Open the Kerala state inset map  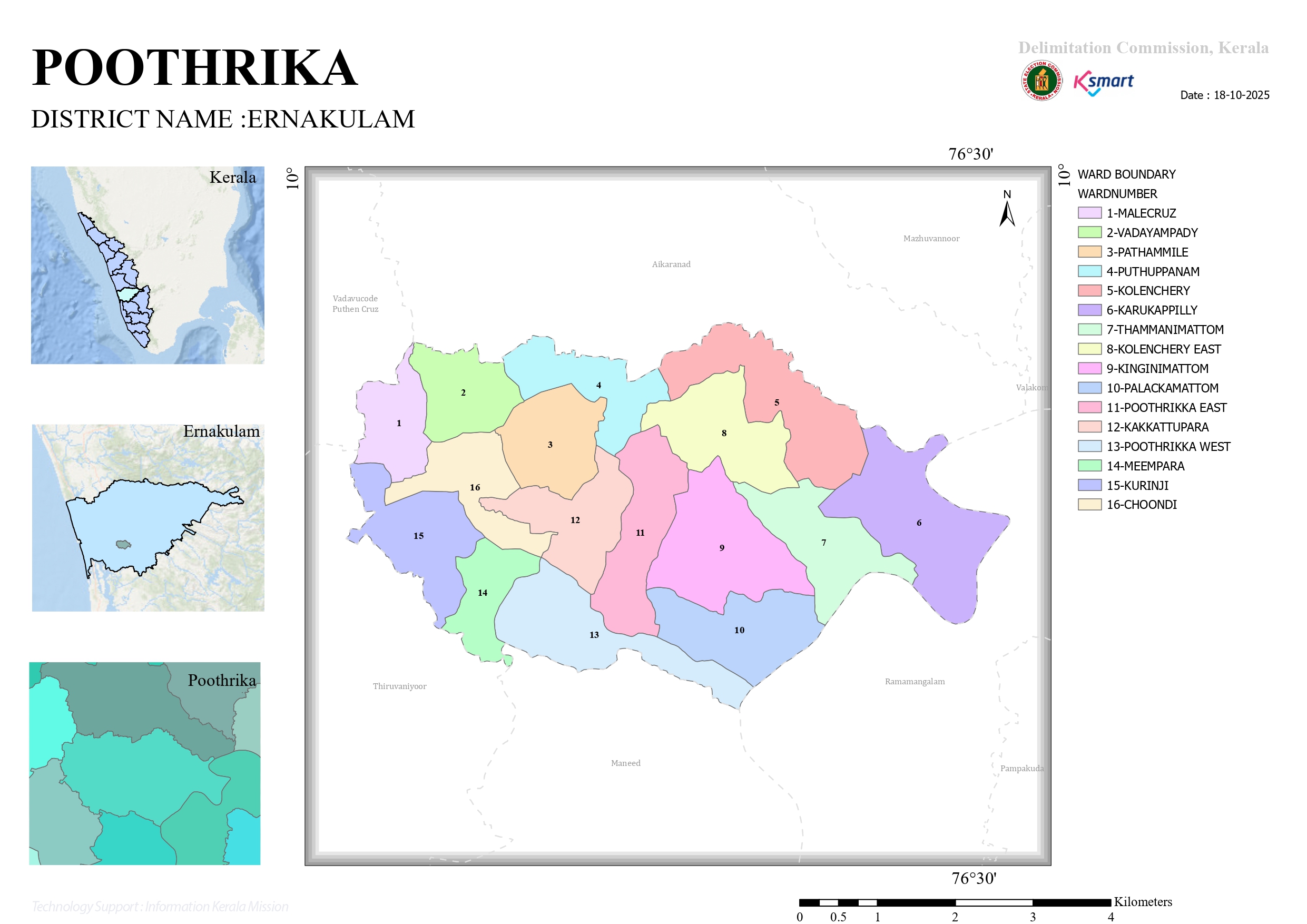pyautogui.click(x=148, y=265)
